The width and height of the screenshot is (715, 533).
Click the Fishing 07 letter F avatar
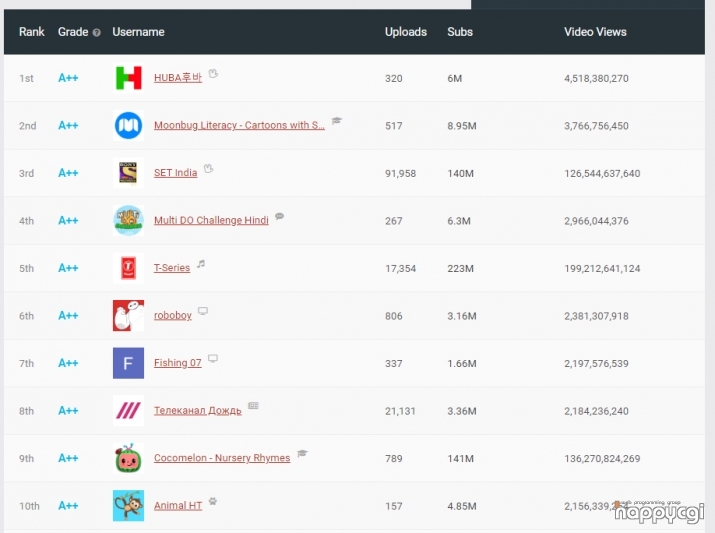[129, 363]
